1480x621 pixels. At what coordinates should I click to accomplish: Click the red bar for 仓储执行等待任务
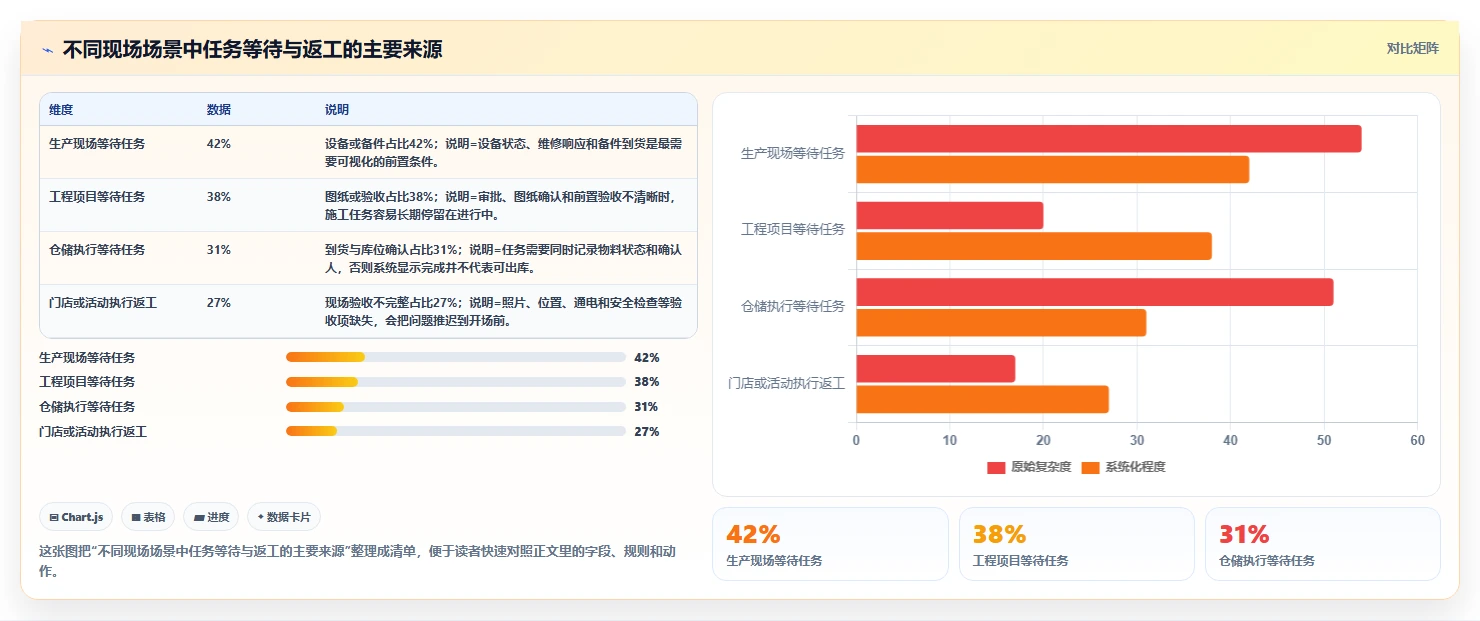coord(1094,292)
